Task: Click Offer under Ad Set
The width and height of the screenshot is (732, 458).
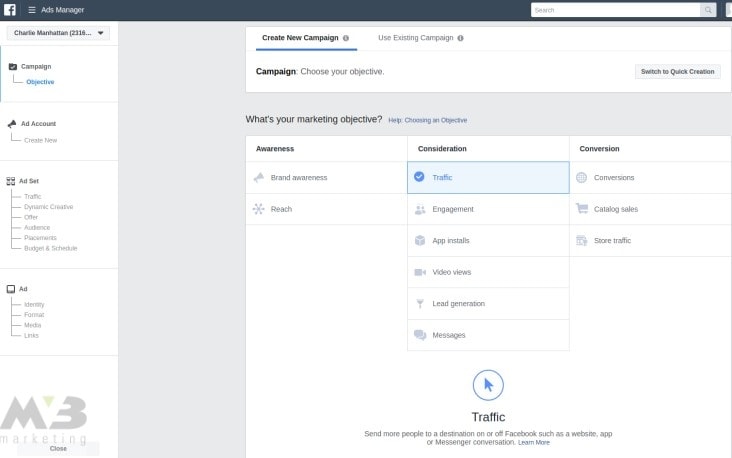Action: (x=31, y=218)
